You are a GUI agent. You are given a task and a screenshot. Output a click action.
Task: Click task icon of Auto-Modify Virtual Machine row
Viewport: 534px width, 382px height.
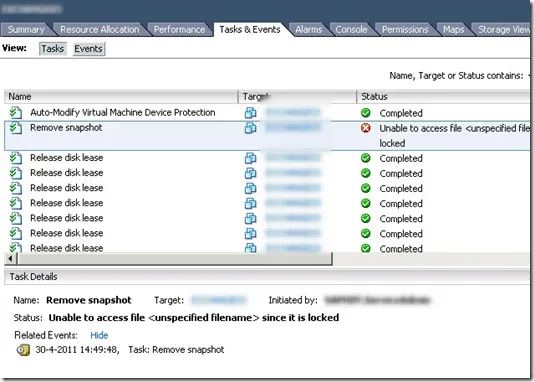click(16, 112)
